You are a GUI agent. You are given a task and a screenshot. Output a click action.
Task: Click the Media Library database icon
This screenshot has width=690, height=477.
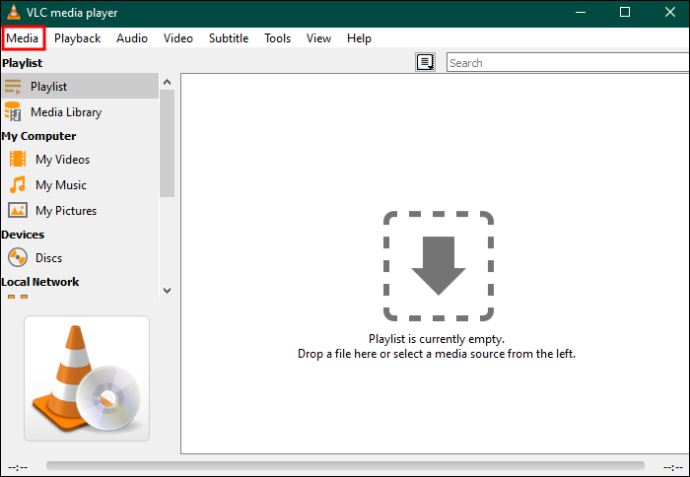[x=13, y=112]
